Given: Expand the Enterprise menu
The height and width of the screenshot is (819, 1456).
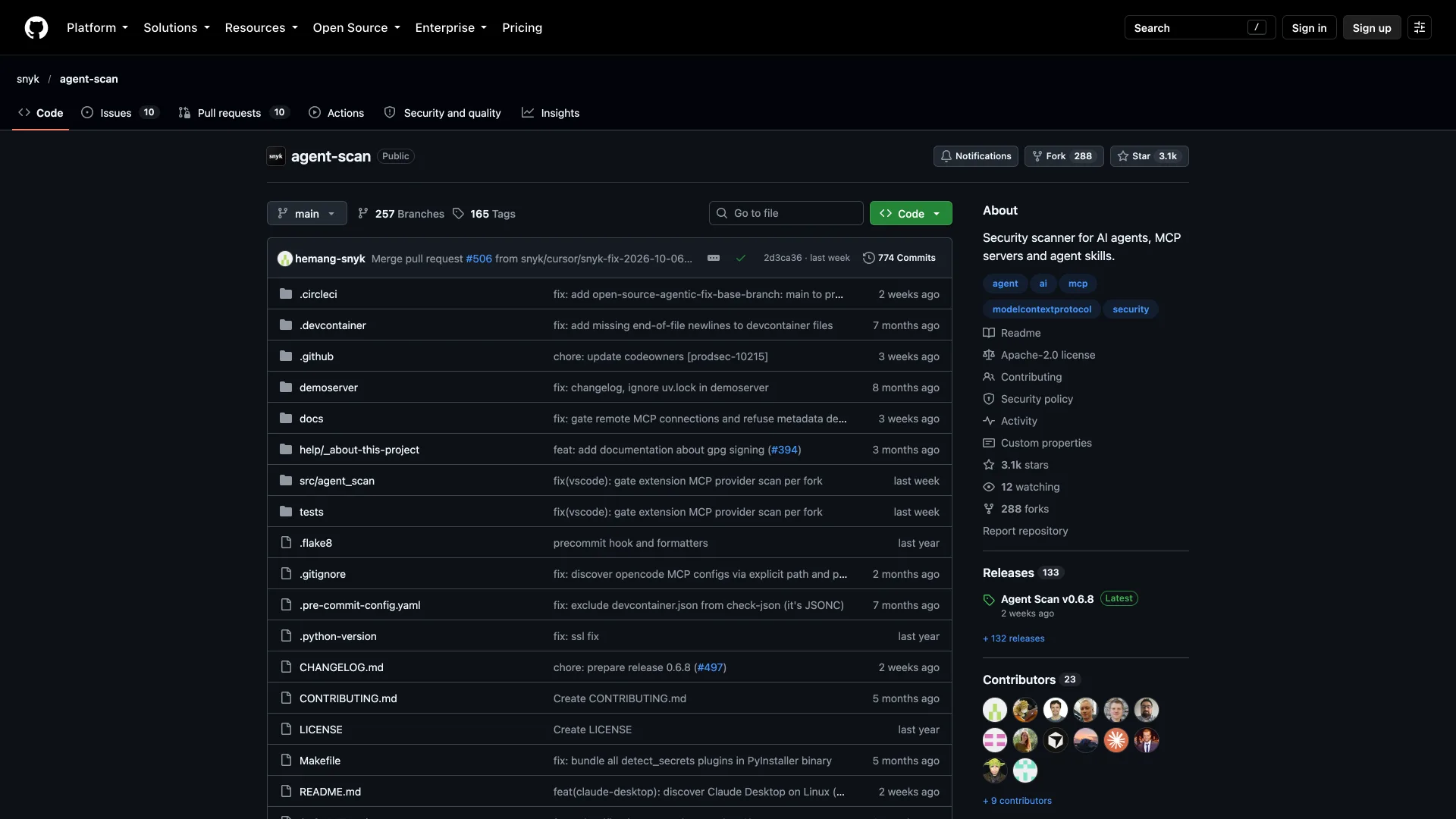Looking at the screenshot, I should point(450,28).
